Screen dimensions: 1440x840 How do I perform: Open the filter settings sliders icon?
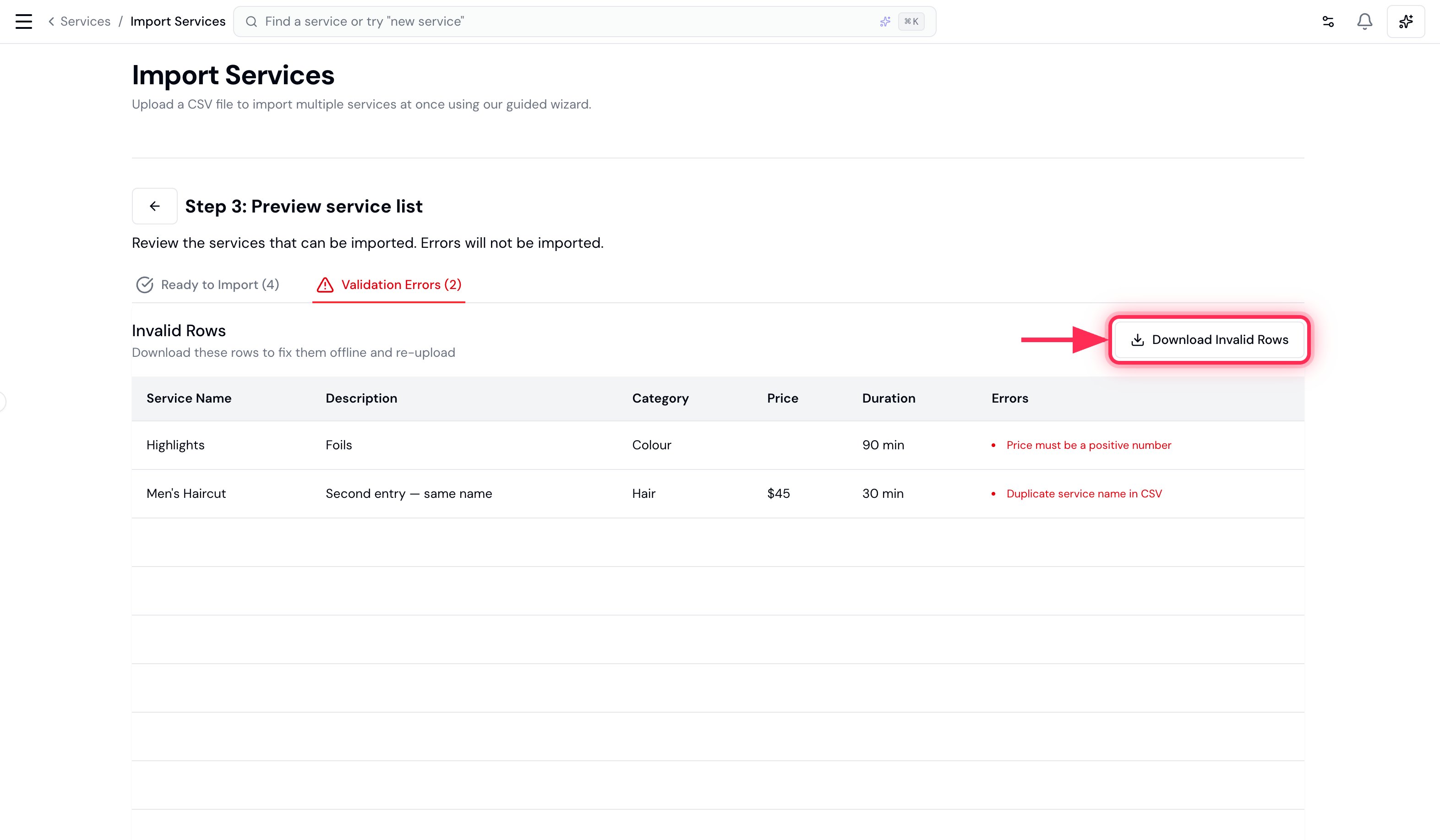click(1328, 22)
